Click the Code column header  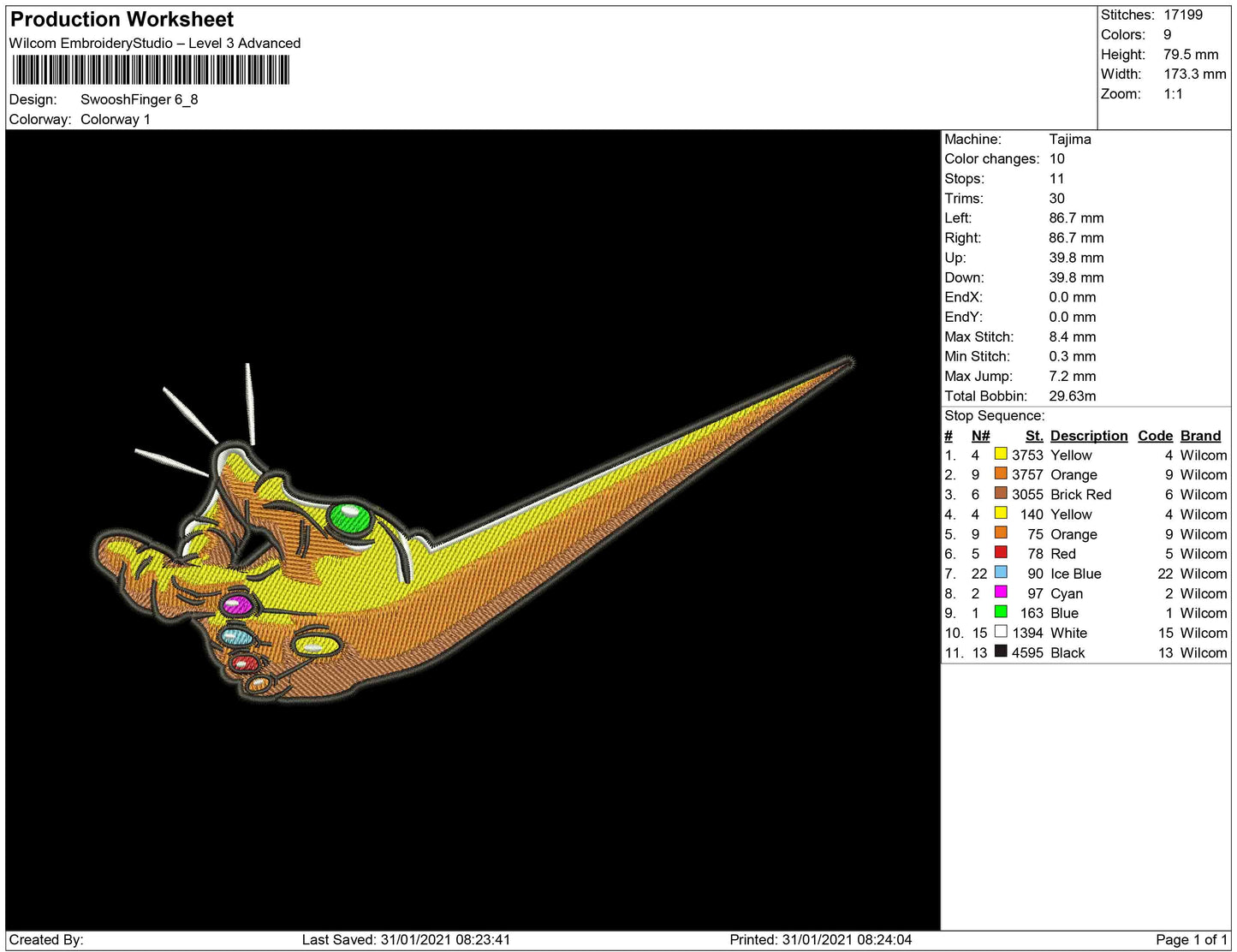[x=1155, y=436]
